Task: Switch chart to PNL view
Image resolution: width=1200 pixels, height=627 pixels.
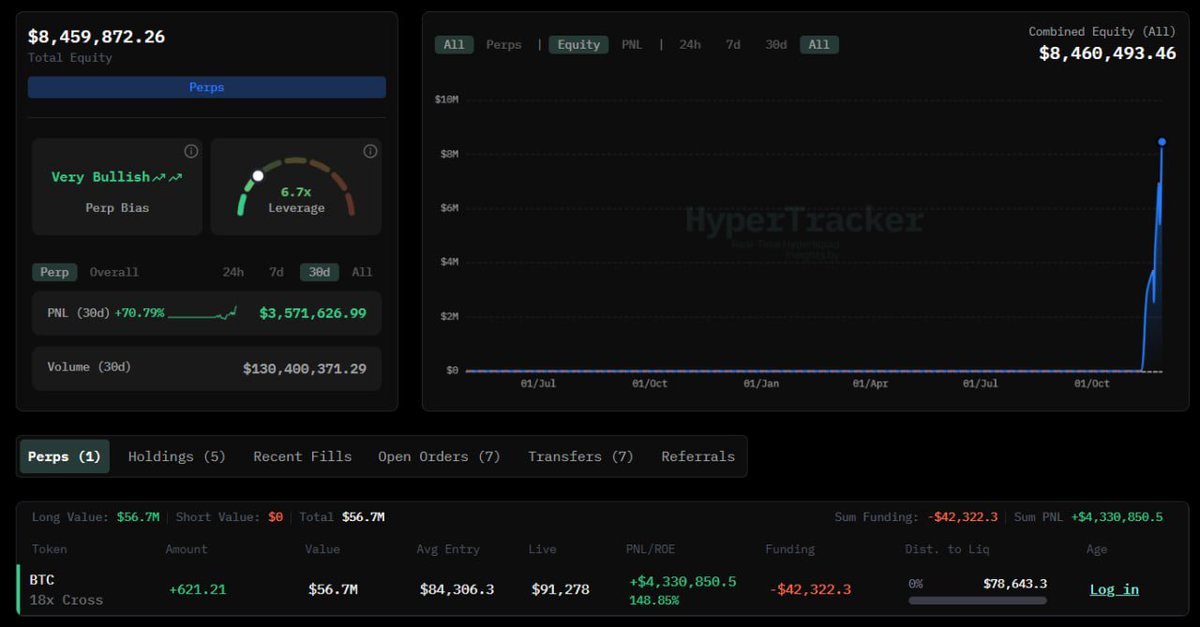Action: click(632, 45)
